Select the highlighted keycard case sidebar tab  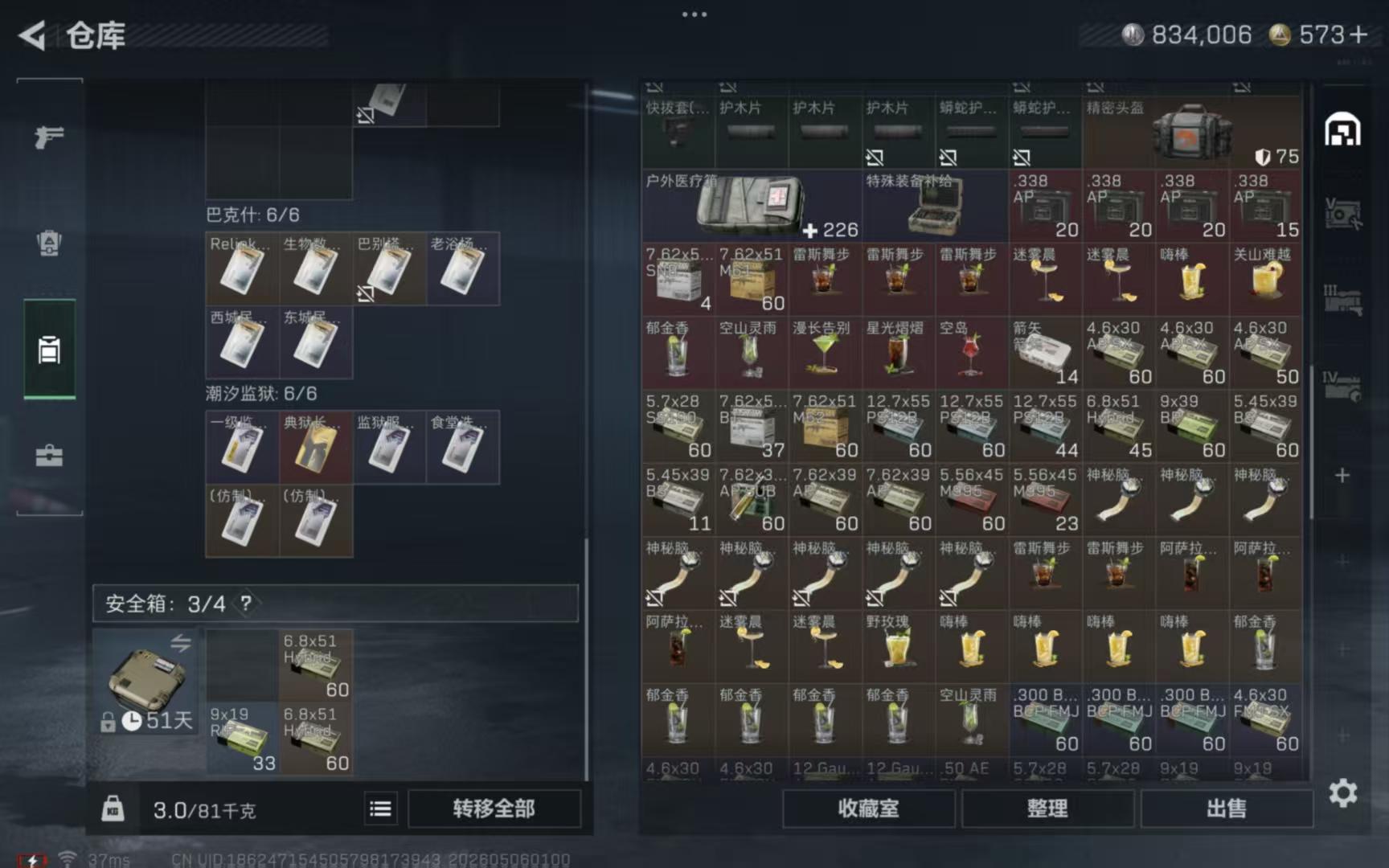pos(49,350)
